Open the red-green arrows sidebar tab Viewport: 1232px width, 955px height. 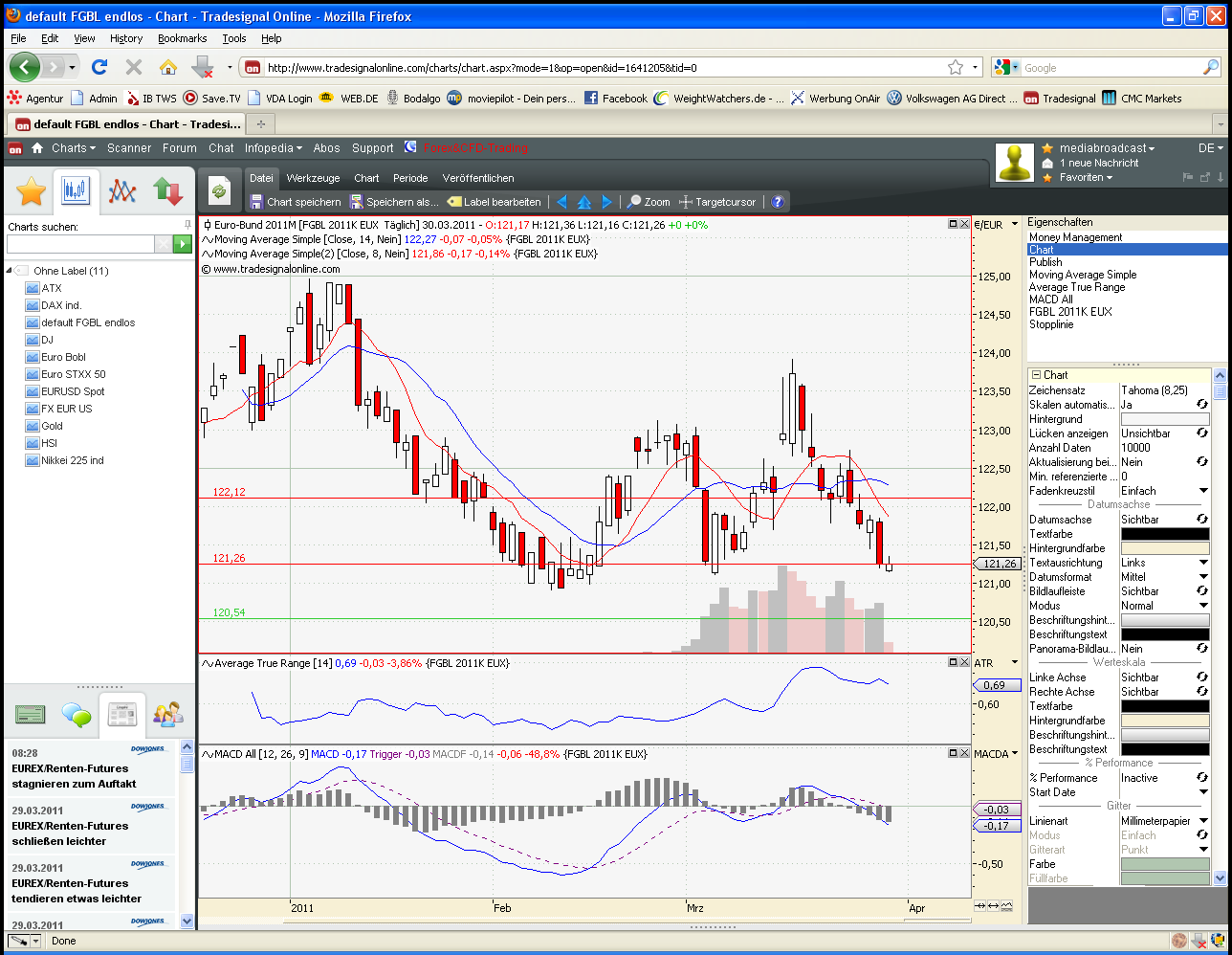pyautogui.click(x=168, y=191)
